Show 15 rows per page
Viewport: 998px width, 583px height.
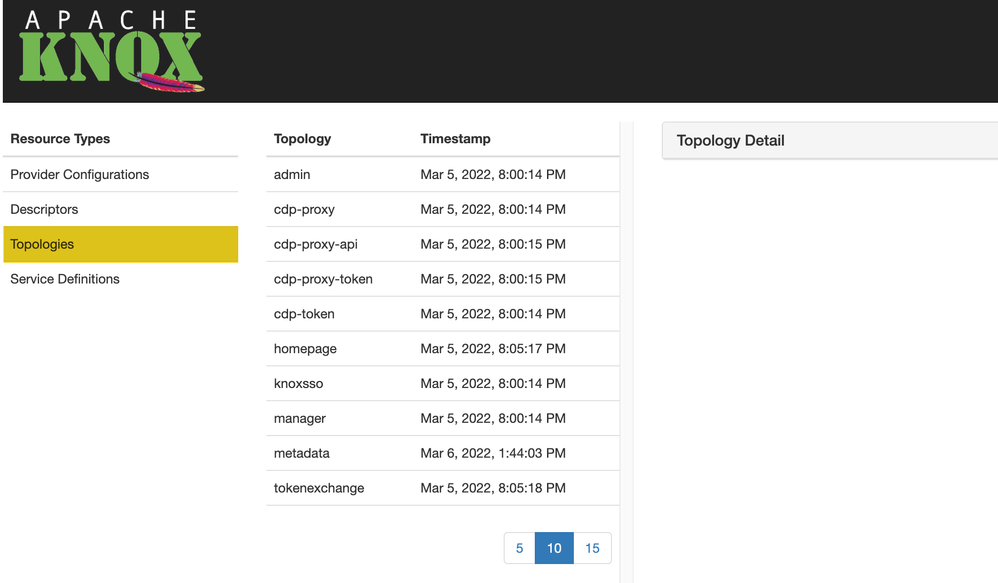[593, 548]
